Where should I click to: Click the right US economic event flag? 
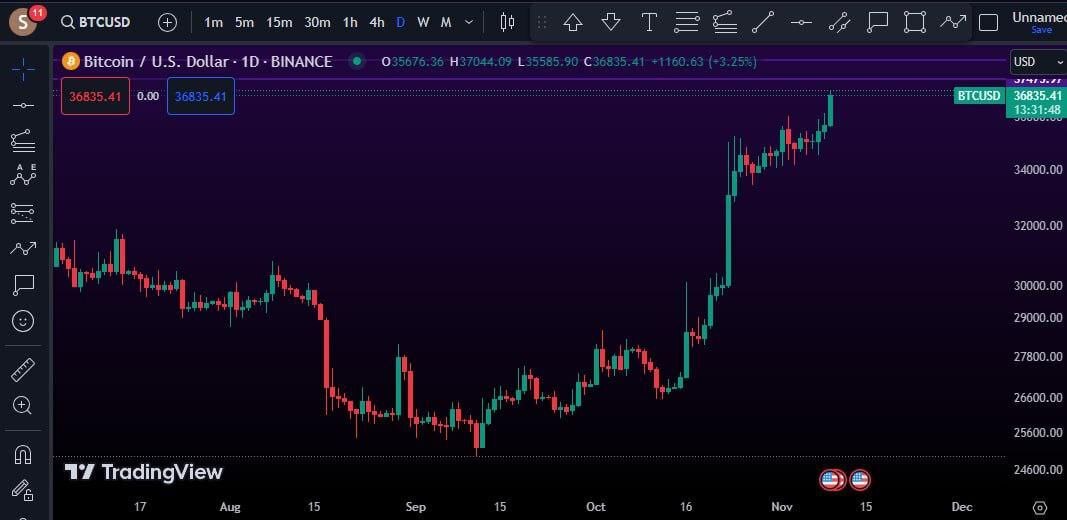pyautogui.click(x=859, y=481)
